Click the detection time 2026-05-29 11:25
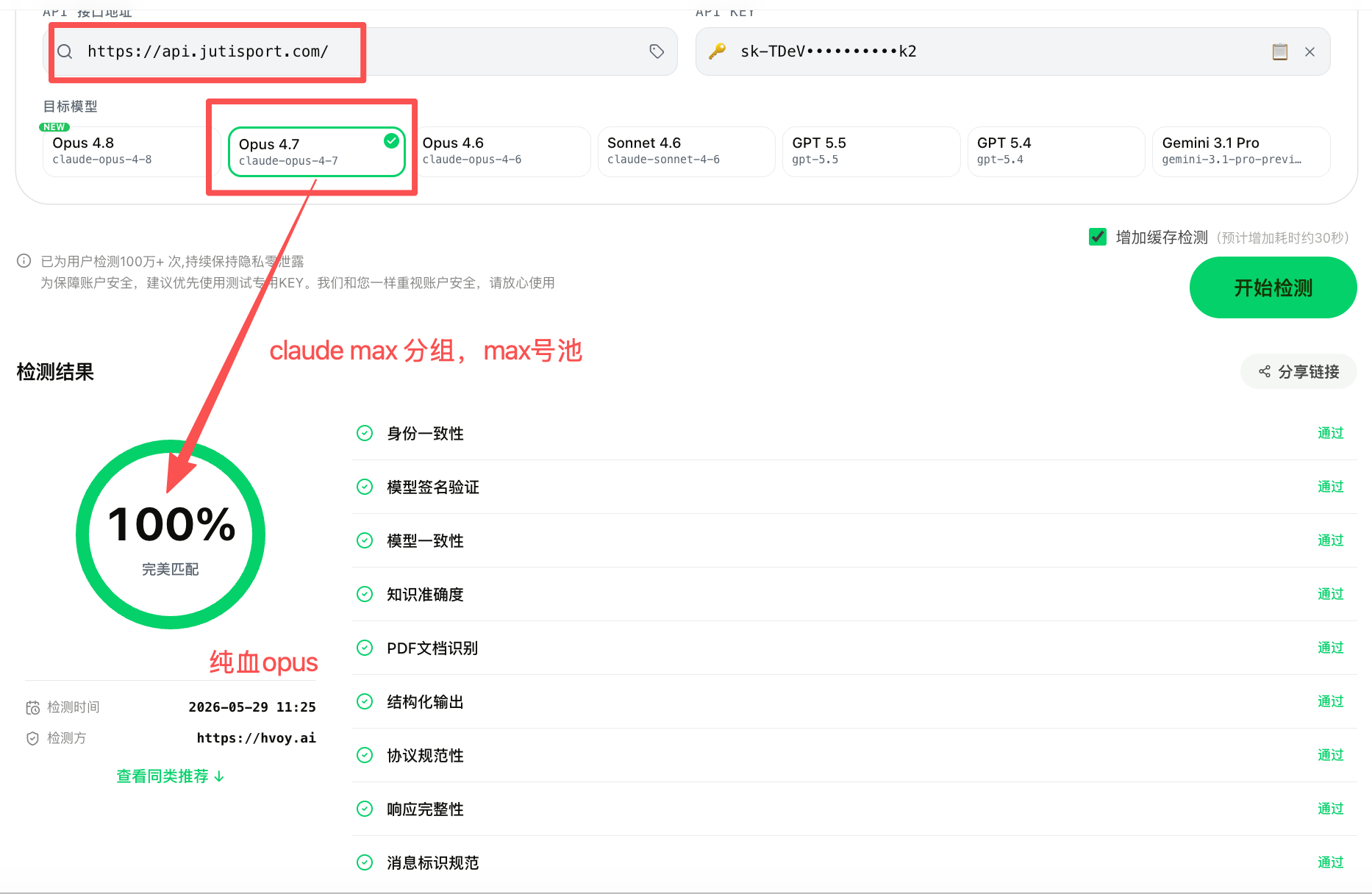 click(x=252, y=707)
